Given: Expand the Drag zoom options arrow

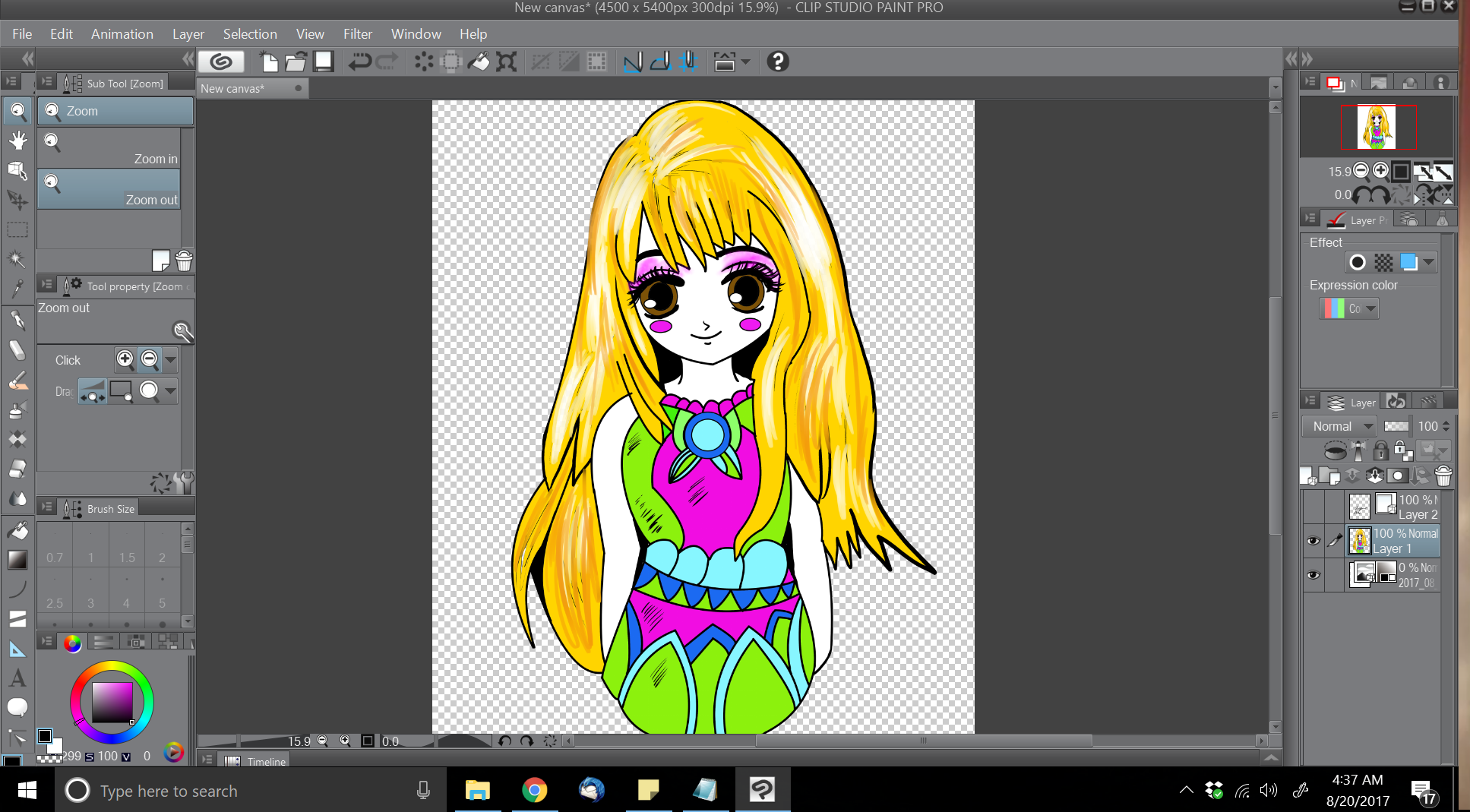Looking at the screenshot, I should pos(171,390).
